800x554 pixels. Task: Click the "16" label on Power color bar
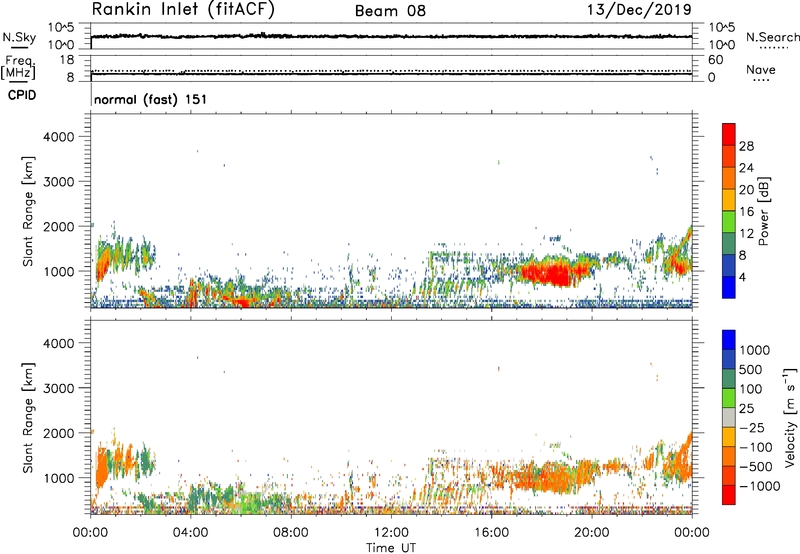click(746, 212)
